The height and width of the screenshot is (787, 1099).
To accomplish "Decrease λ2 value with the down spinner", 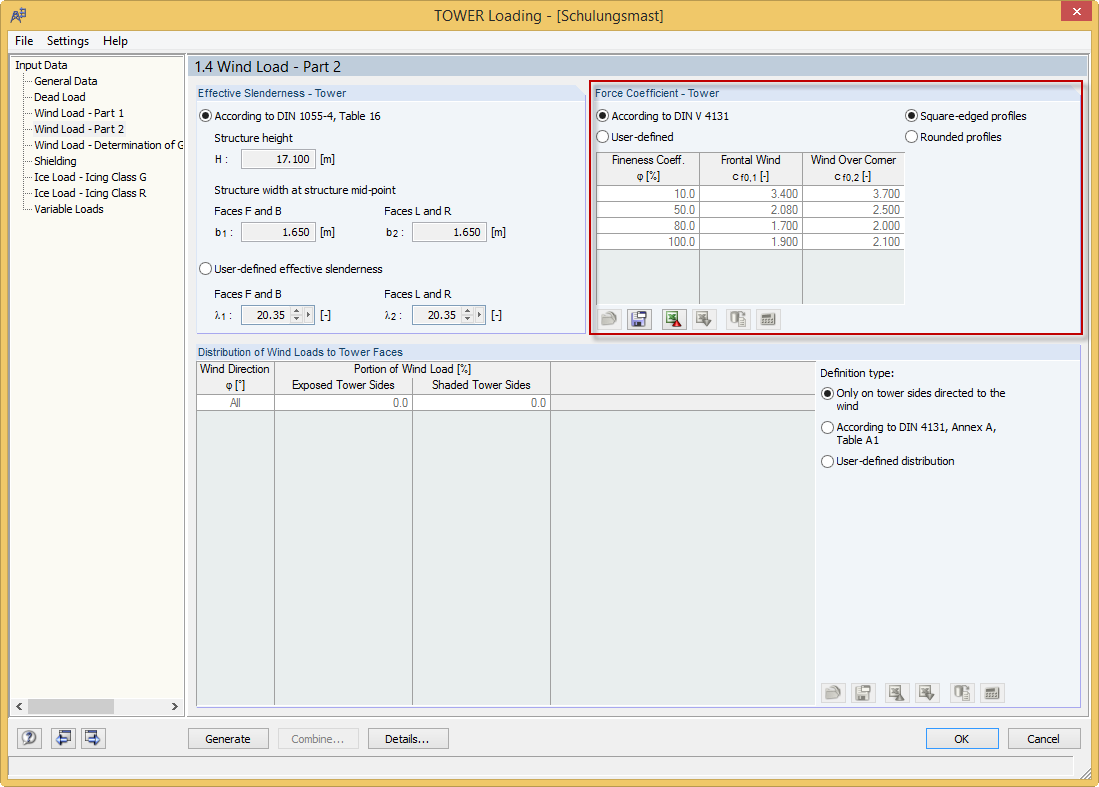I will [467, 319].
